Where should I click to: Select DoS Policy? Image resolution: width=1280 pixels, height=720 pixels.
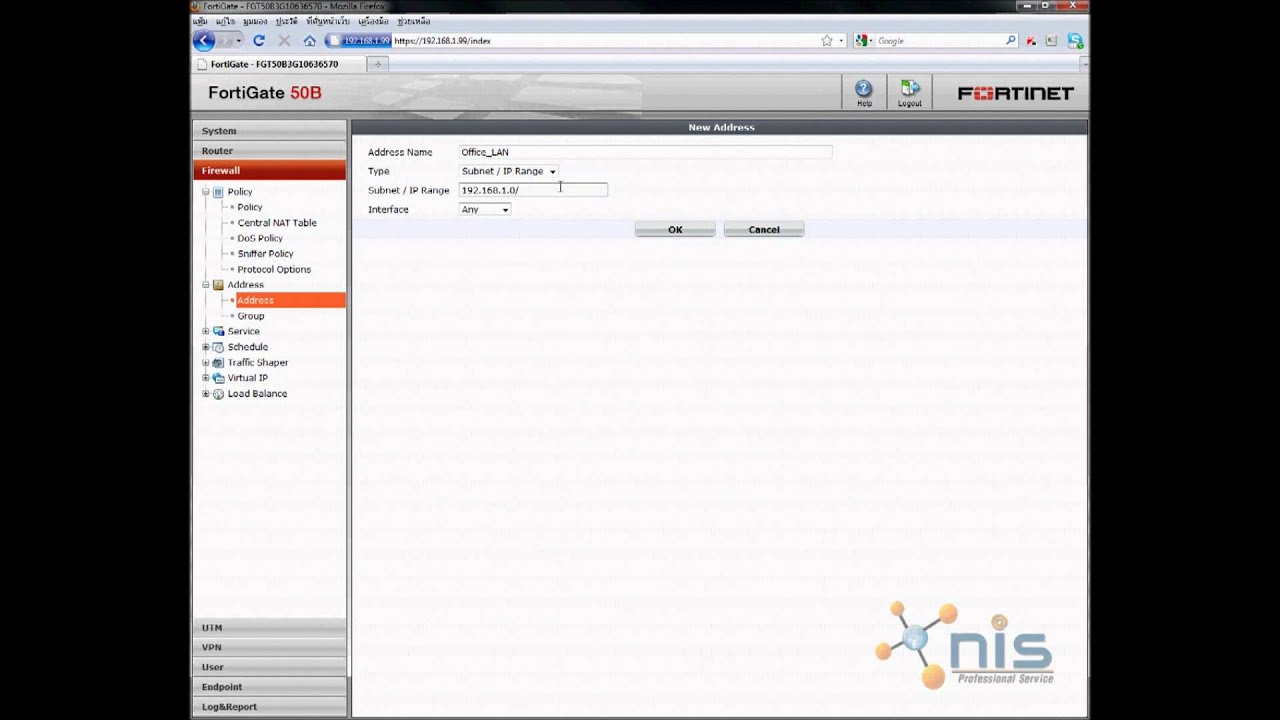[260, 238]
